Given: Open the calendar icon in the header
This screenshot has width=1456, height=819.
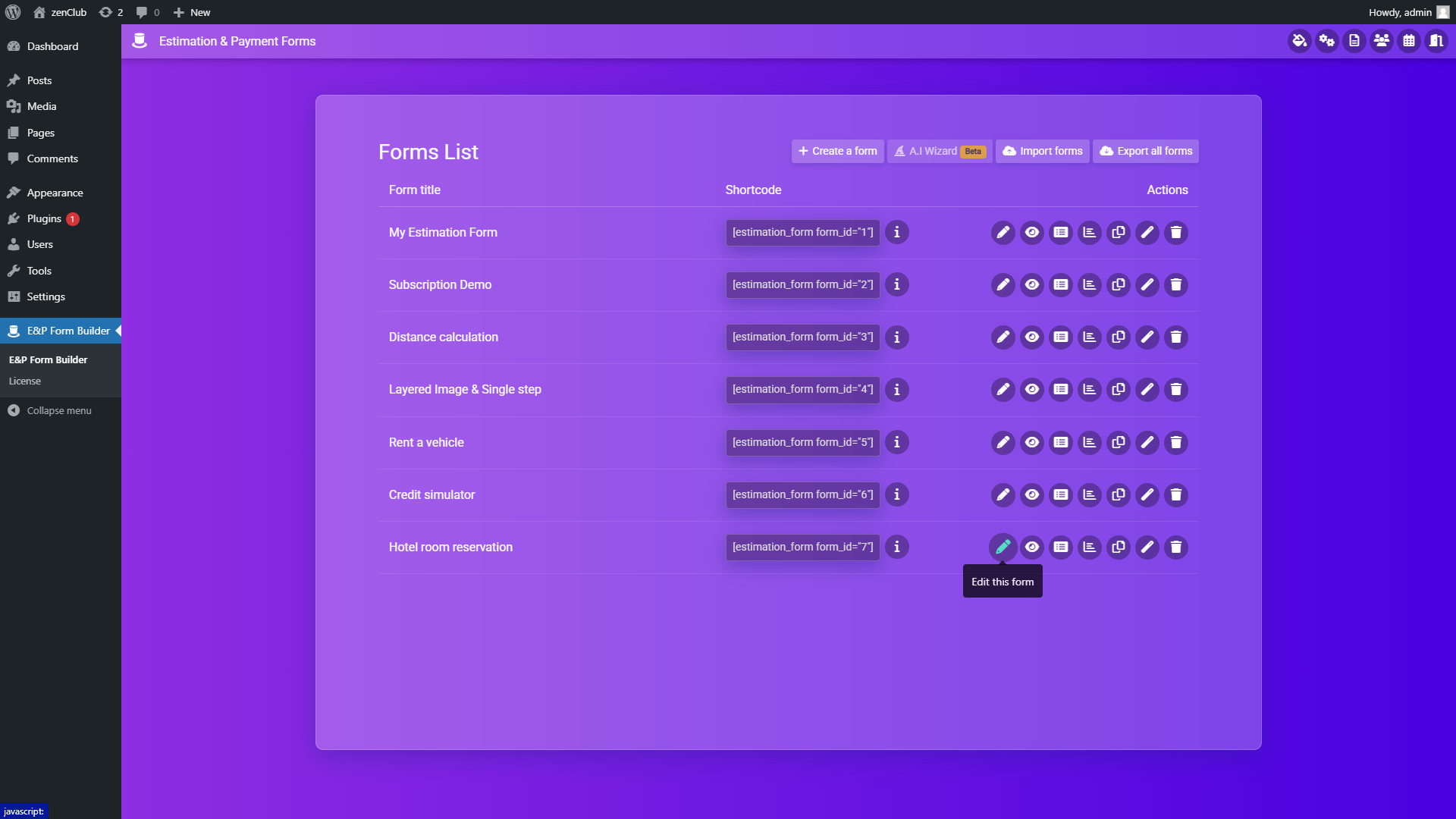Looking at the screenshot, I should (x=1409, y=41).
